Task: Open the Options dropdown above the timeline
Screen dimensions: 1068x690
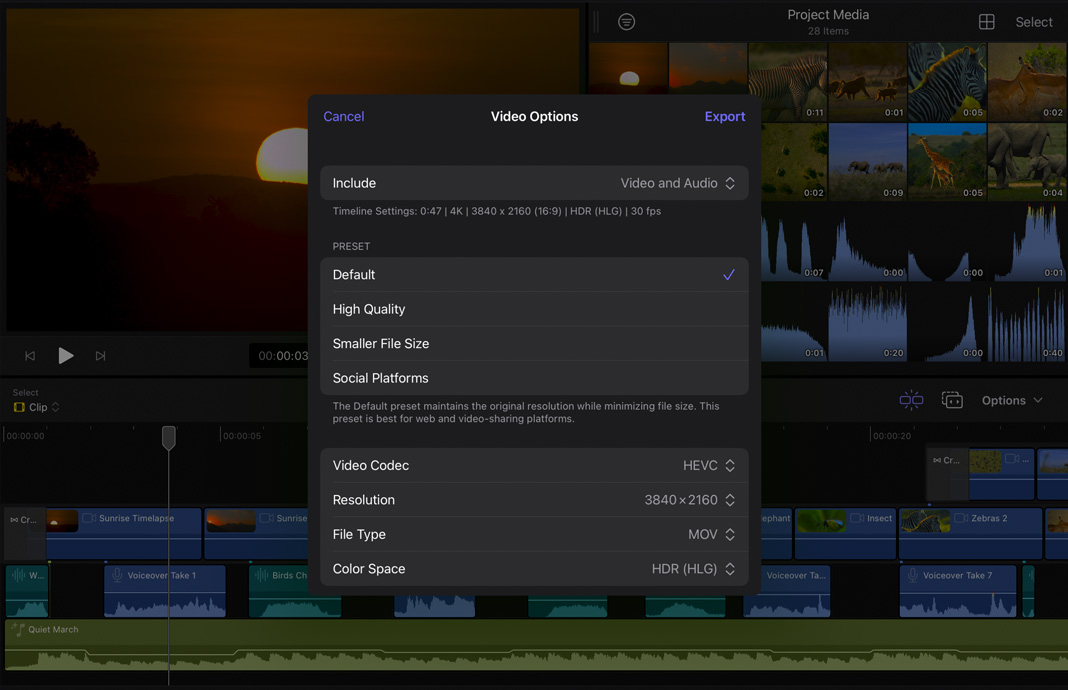Action: coord(1011,399)
